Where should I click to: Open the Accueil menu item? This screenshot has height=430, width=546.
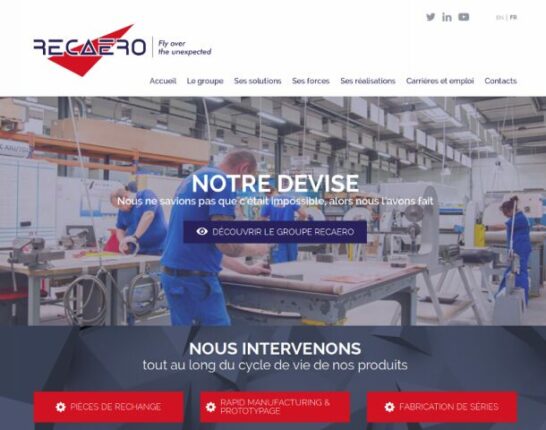(163, 81)
